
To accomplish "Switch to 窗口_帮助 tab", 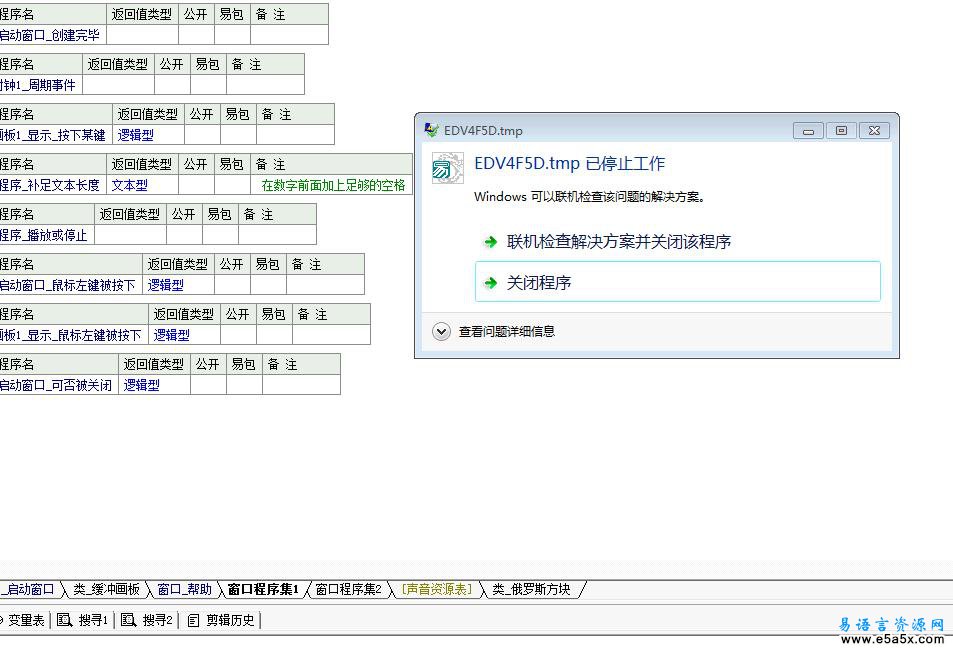I will tap(184, 589).
